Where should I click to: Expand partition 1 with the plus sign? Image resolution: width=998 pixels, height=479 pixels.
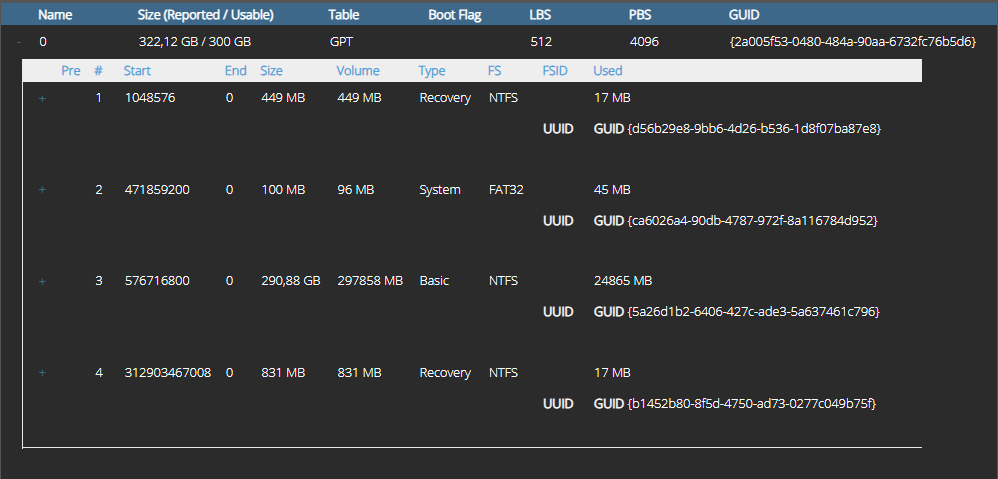click(42, 98)
